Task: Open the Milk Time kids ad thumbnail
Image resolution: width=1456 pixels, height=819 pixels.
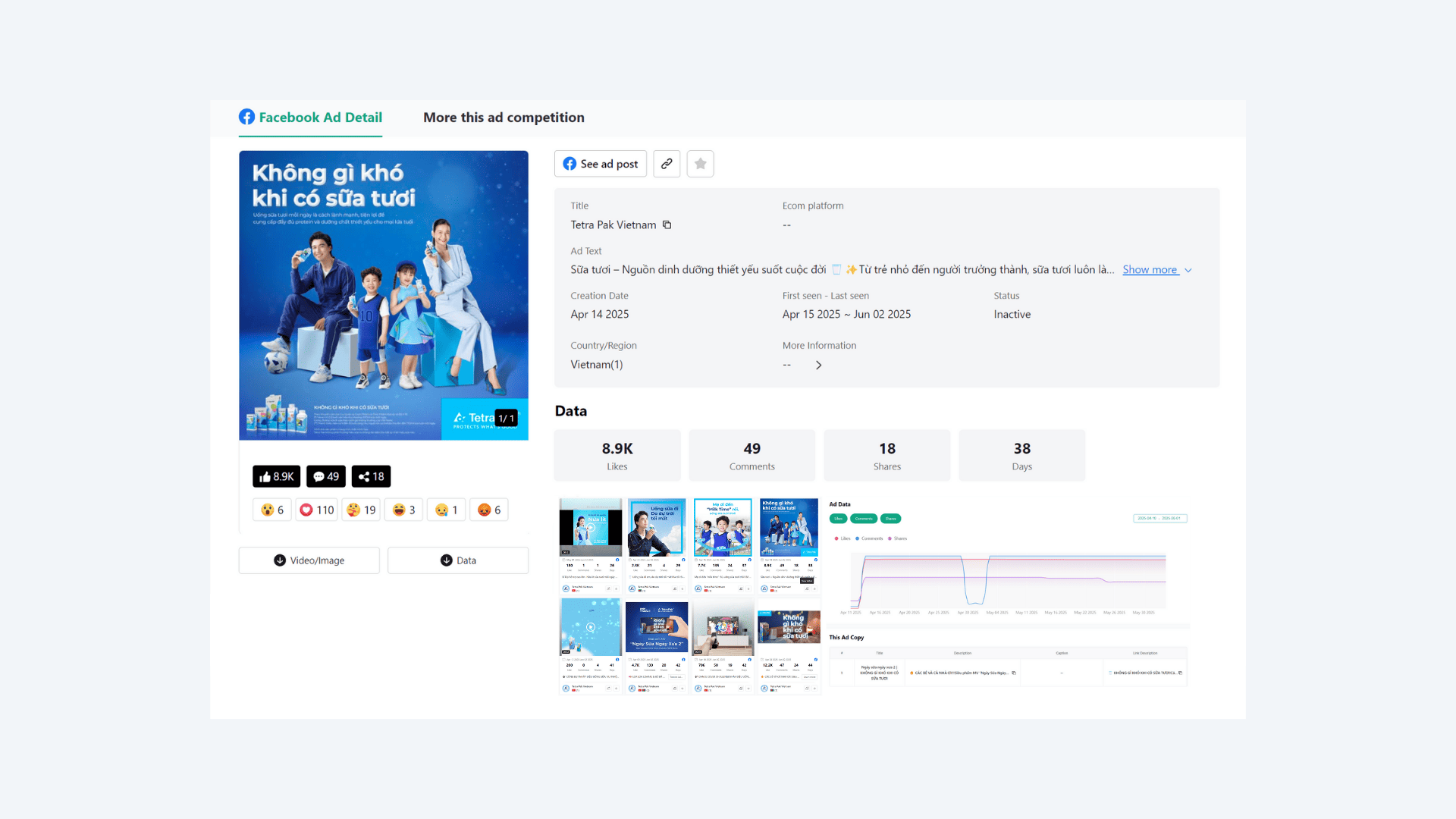Action: point(723,527)
